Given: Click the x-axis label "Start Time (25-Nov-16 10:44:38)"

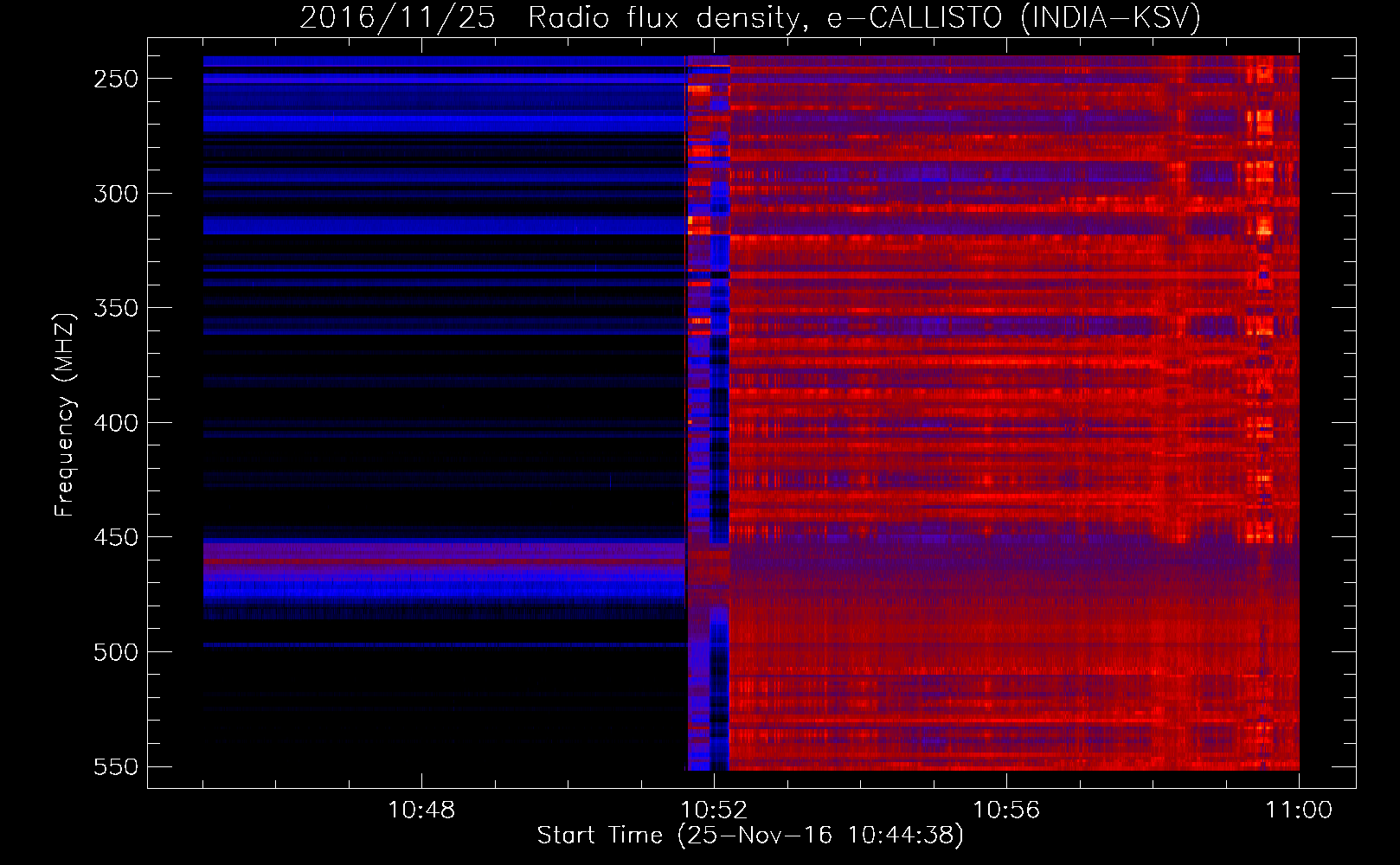Looking at the screenshot, I should 750,836.
